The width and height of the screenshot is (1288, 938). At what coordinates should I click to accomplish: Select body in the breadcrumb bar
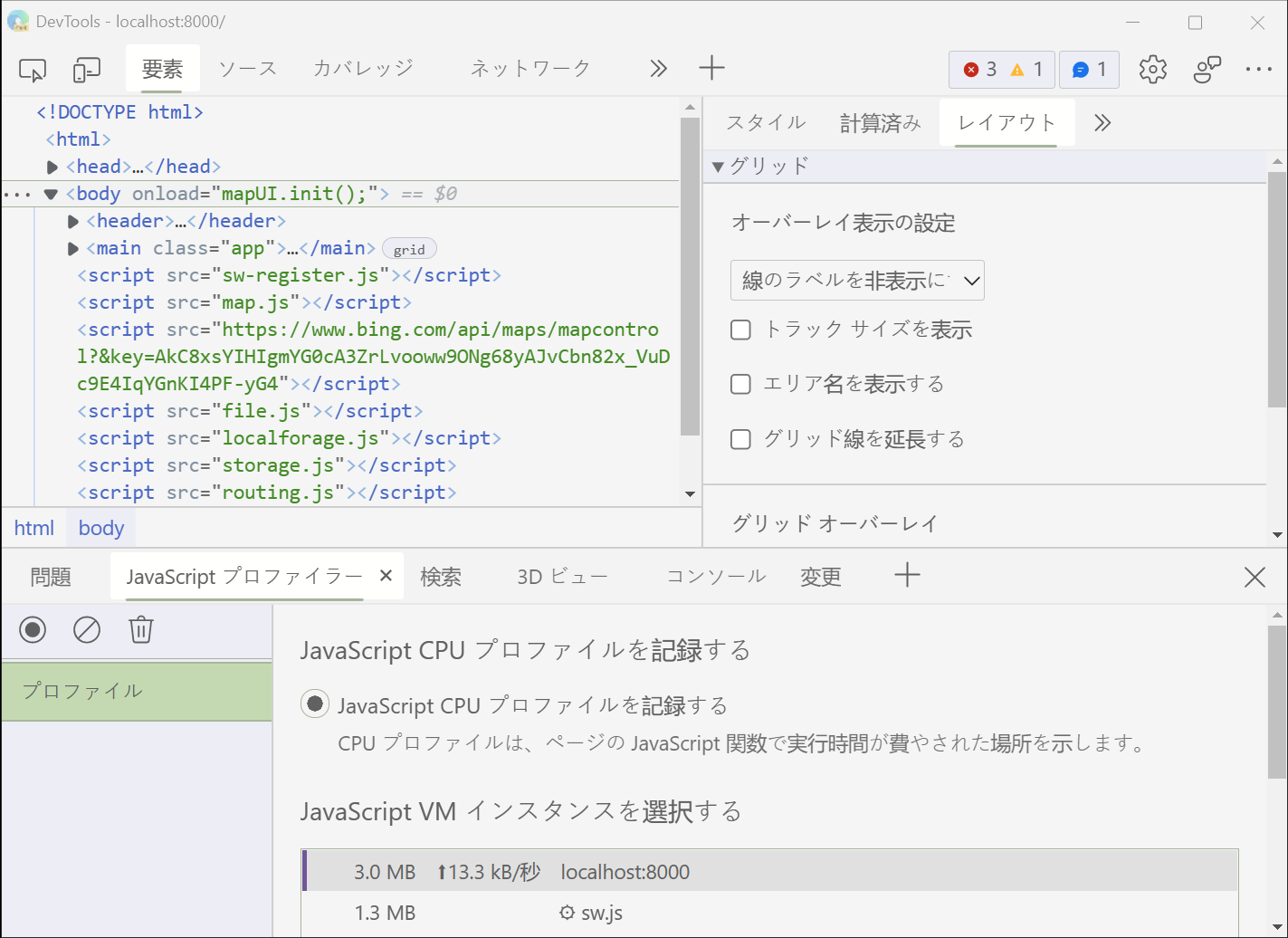click(x=100, y=528)
